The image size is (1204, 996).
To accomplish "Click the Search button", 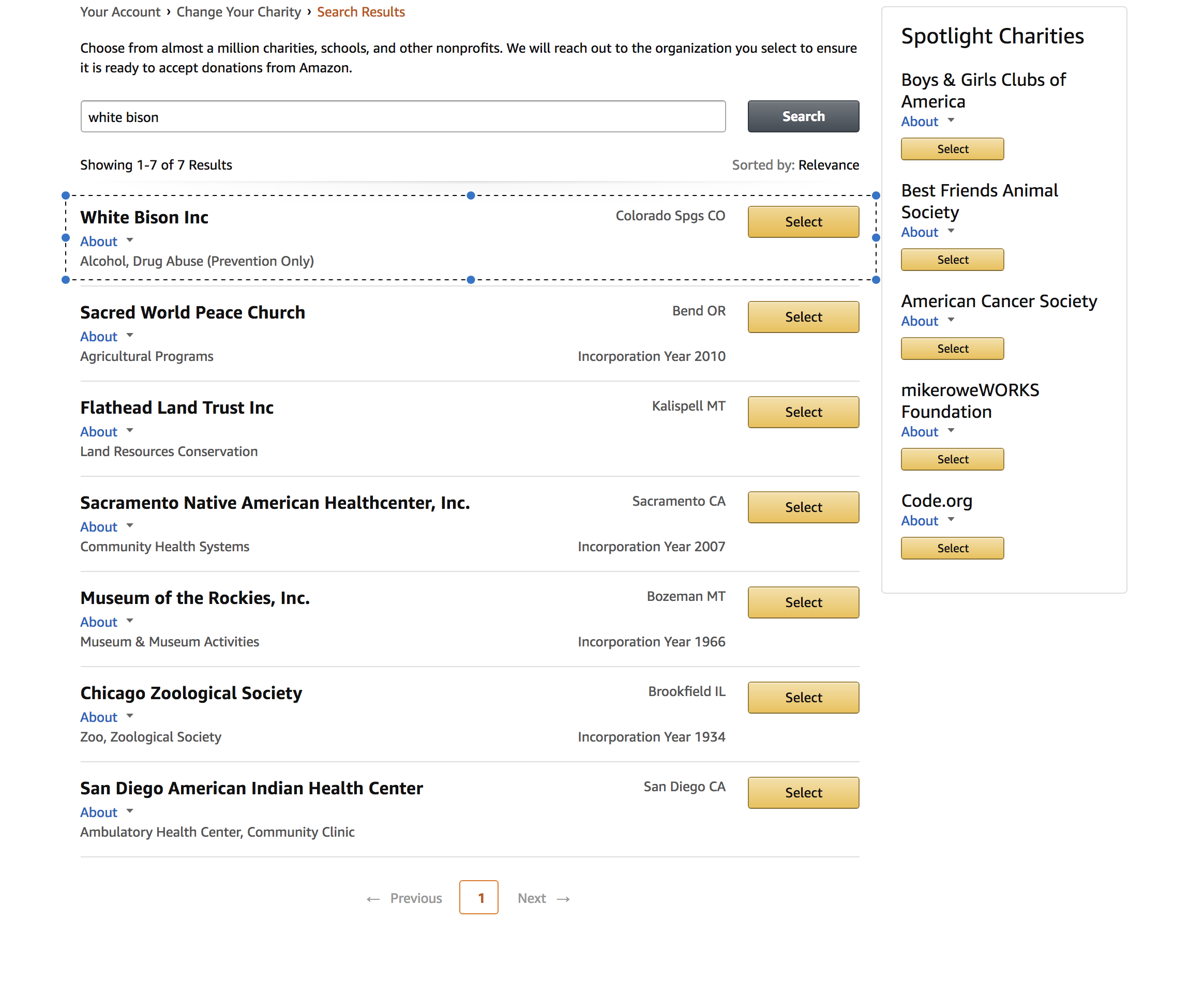I will click(803, 116).
